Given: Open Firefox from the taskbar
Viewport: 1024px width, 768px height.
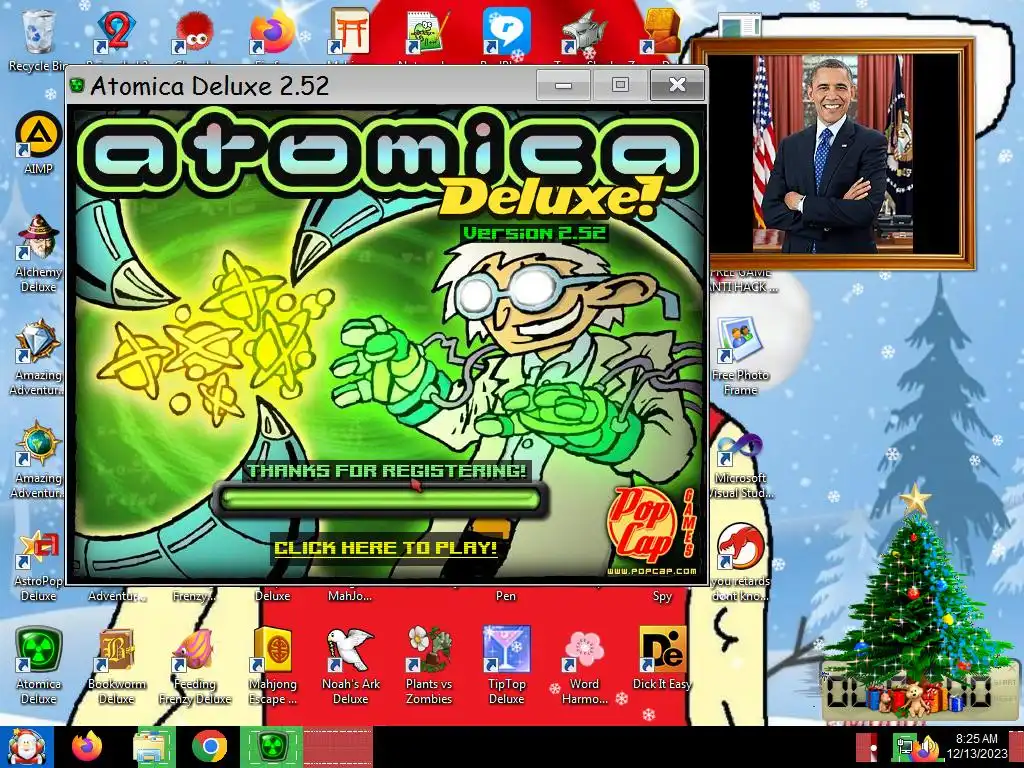Looking at the screenshot, I should point(87,747).
